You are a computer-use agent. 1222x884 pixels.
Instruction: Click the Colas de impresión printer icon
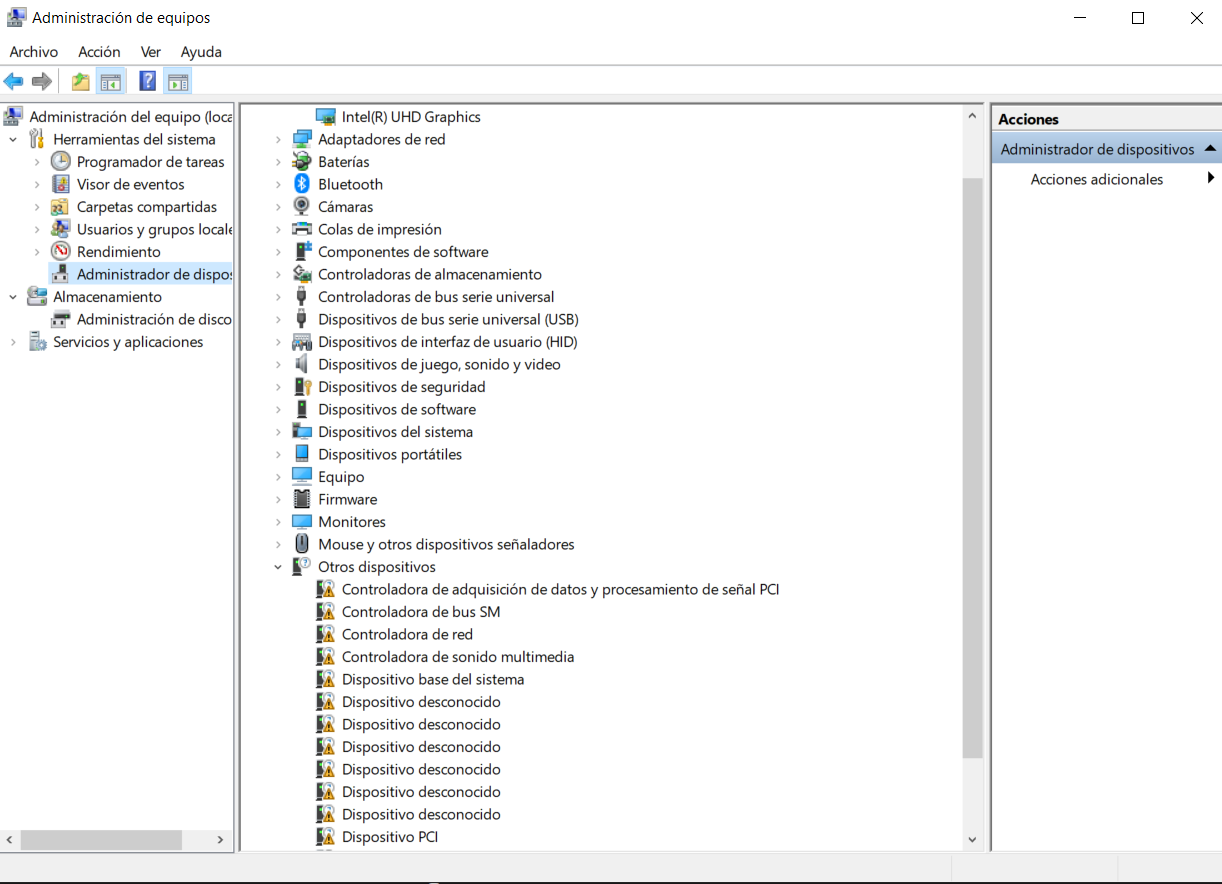pos(302,229)
